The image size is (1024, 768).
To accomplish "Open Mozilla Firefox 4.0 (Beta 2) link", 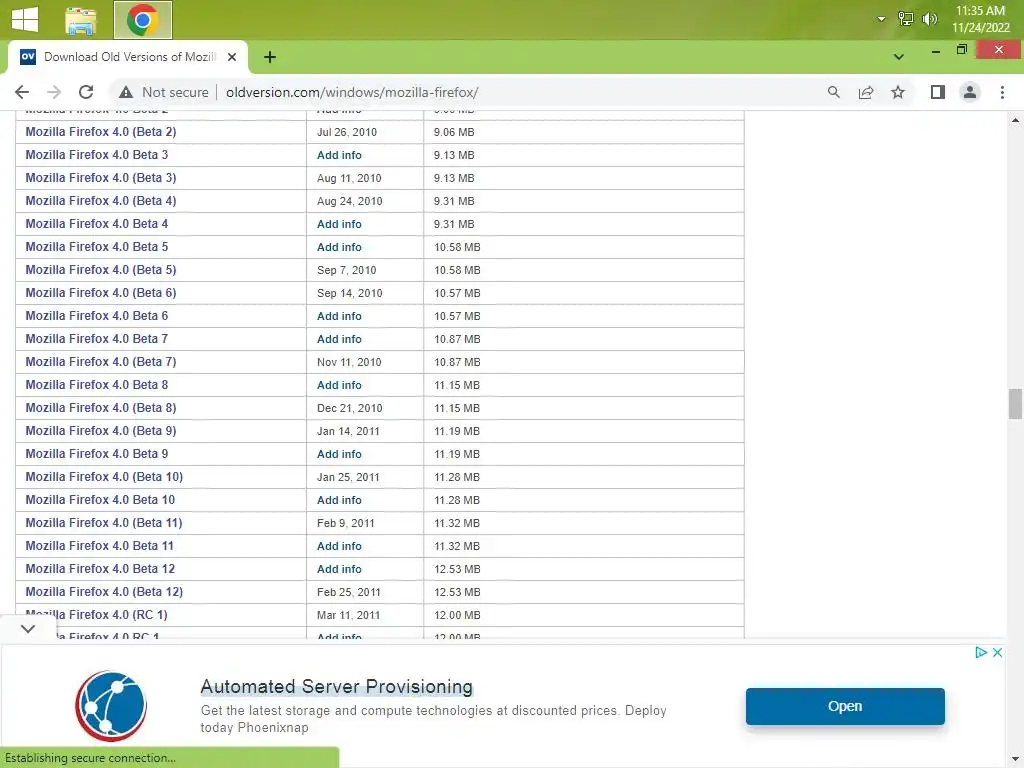I will tap(101, 132).
